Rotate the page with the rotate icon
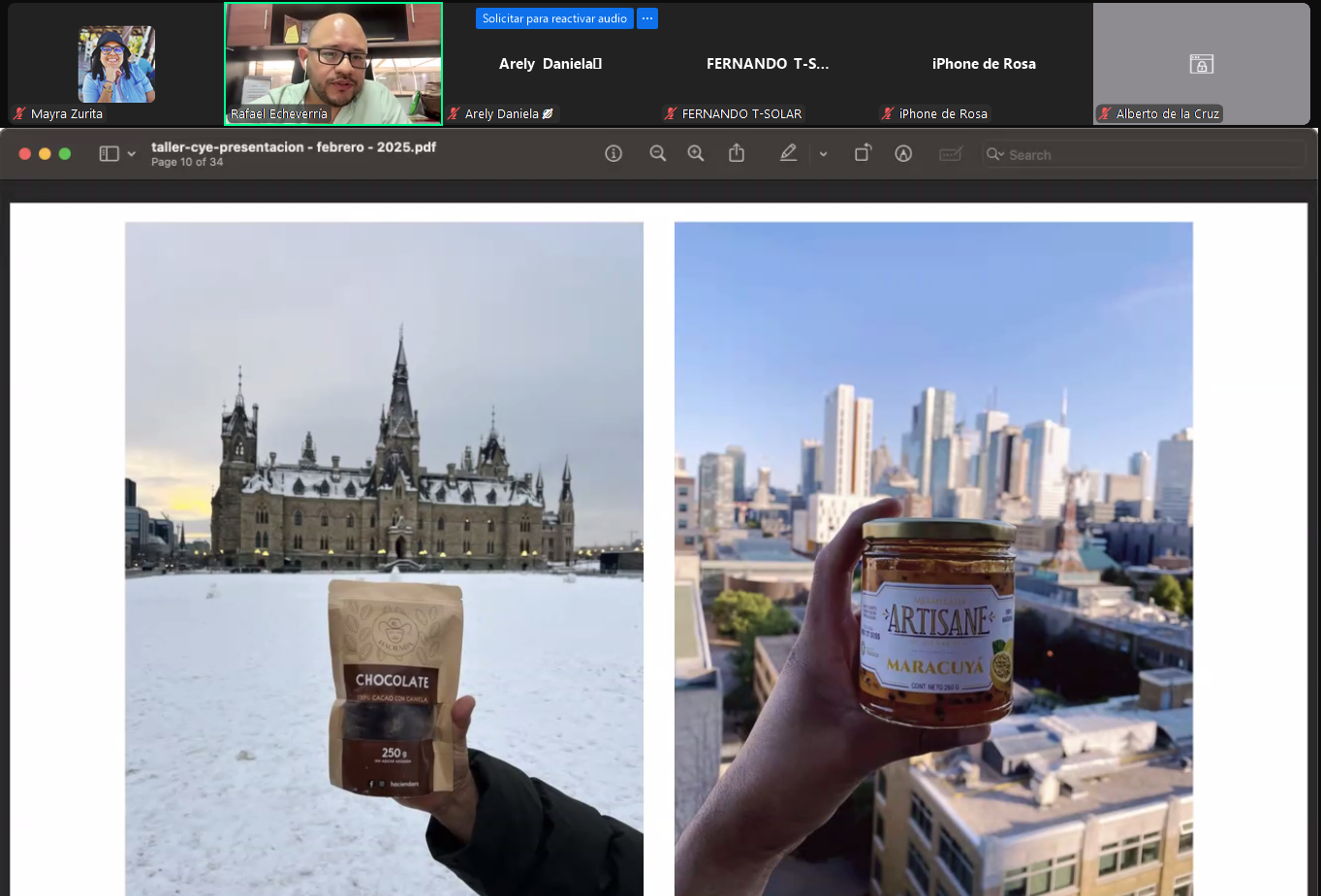This screenshot has width=1321, height=896. point(863,153)
